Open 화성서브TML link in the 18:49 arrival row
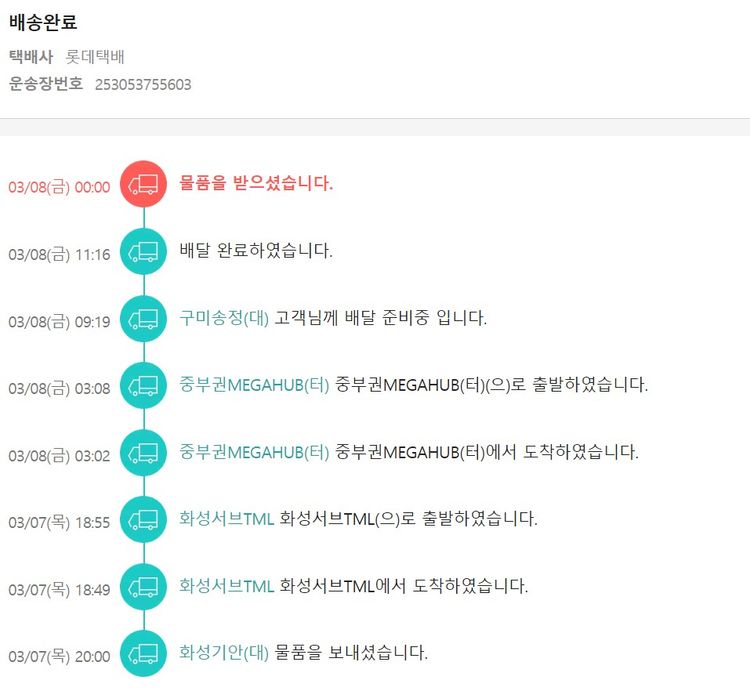 [226, 586]
